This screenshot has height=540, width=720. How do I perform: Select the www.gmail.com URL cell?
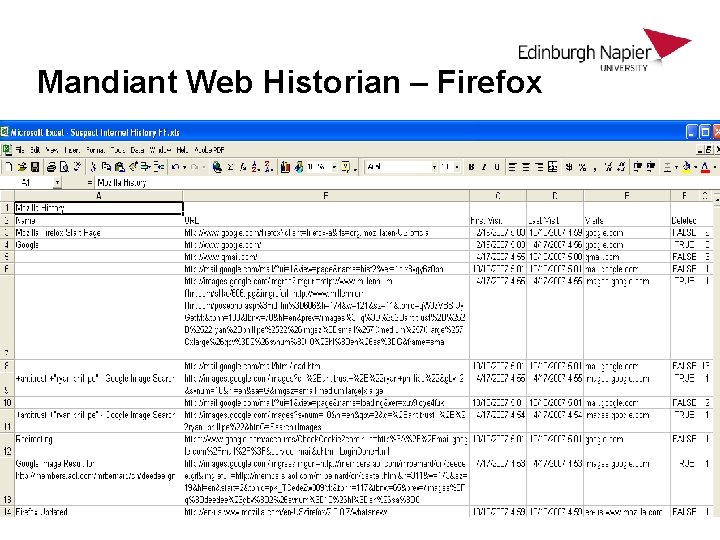click(326, 257)
